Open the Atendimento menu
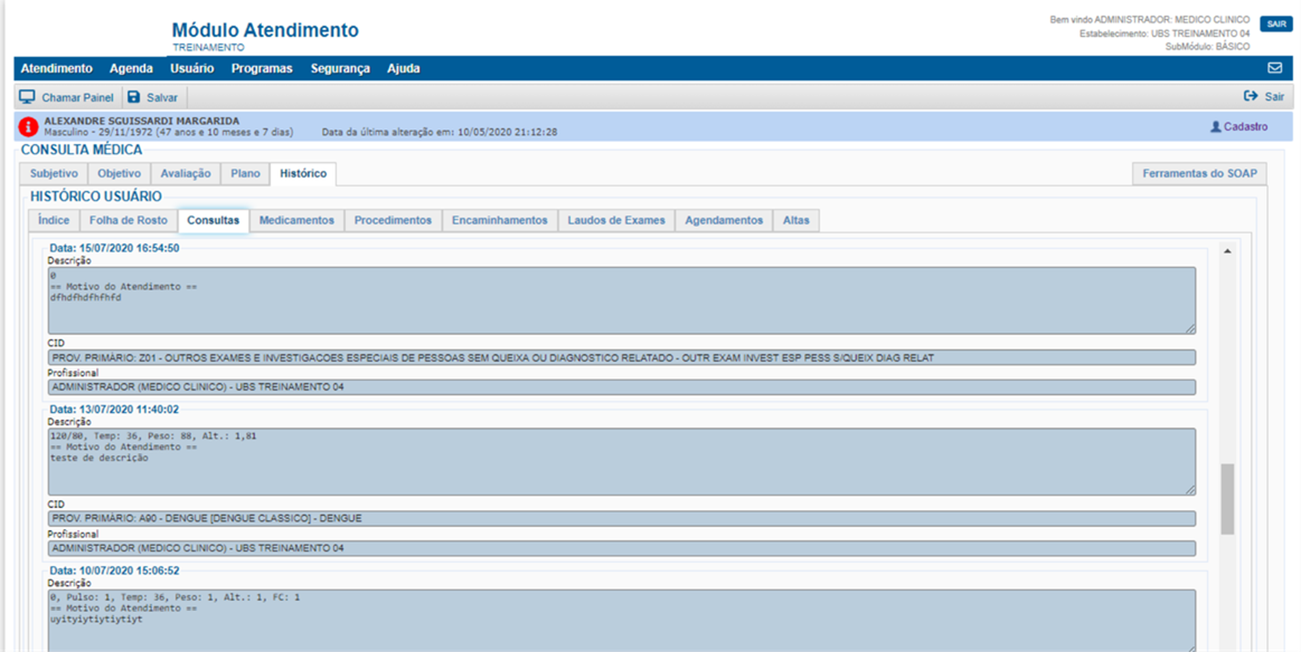This screenshot has width=1301, height=652. click(x=56, y=69)
